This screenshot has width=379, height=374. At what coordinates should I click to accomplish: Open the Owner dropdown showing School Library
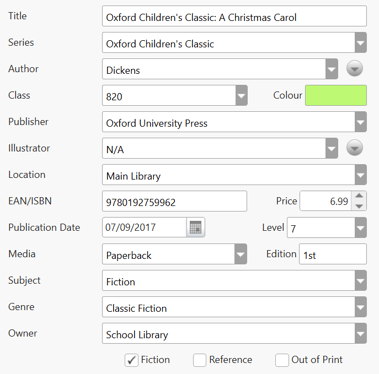tap(234, 333)
